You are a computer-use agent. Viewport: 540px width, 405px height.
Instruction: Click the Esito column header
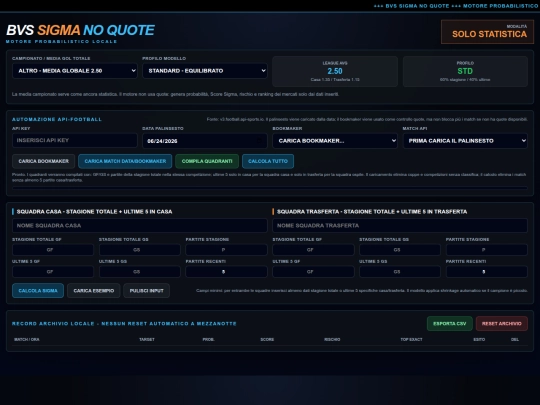click(x=479, y=340)
